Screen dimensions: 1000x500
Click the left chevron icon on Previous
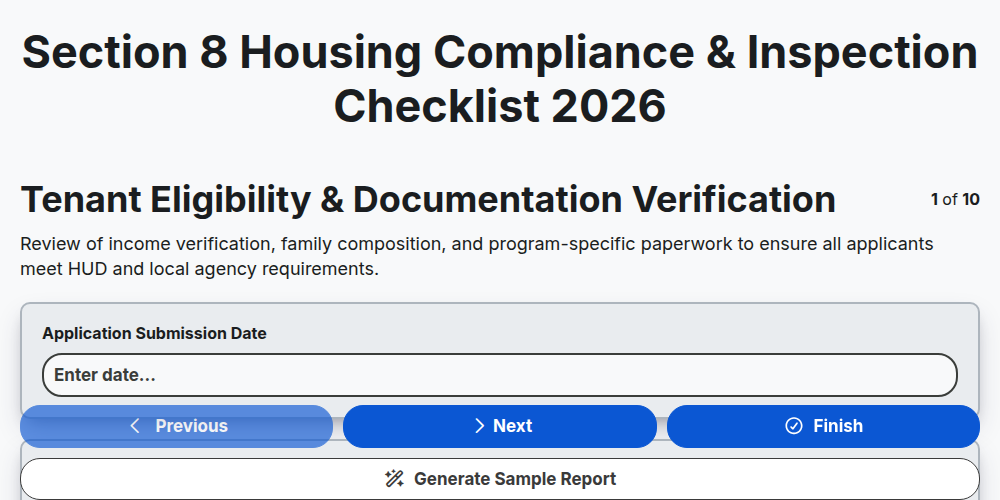pos(135,426)
